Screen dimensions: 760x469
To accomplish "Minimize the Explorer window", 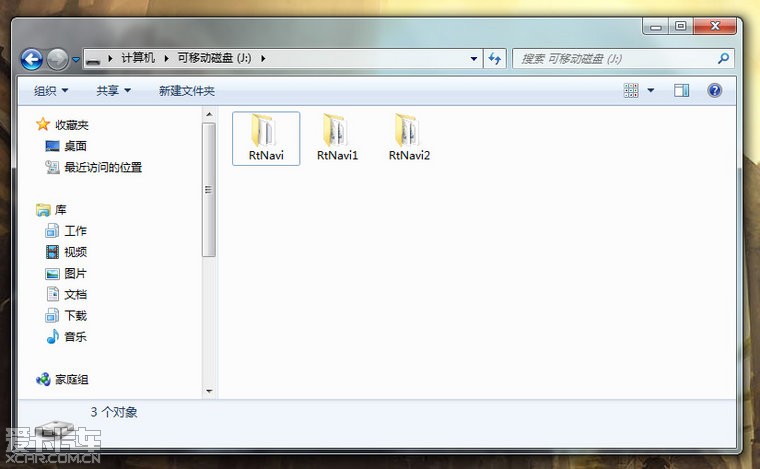I will point(656,27).
